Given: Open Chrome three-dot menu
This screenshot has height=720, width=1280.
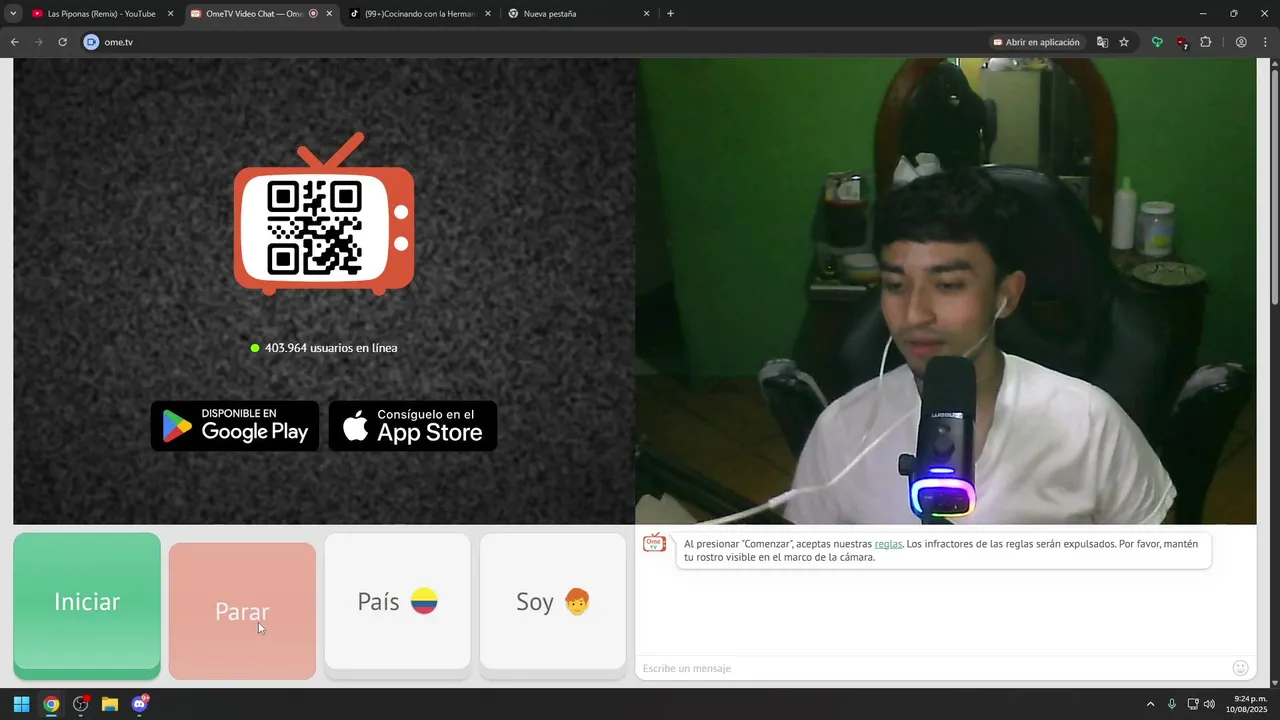Looking at the screenshot, I should pos(1266,42).
